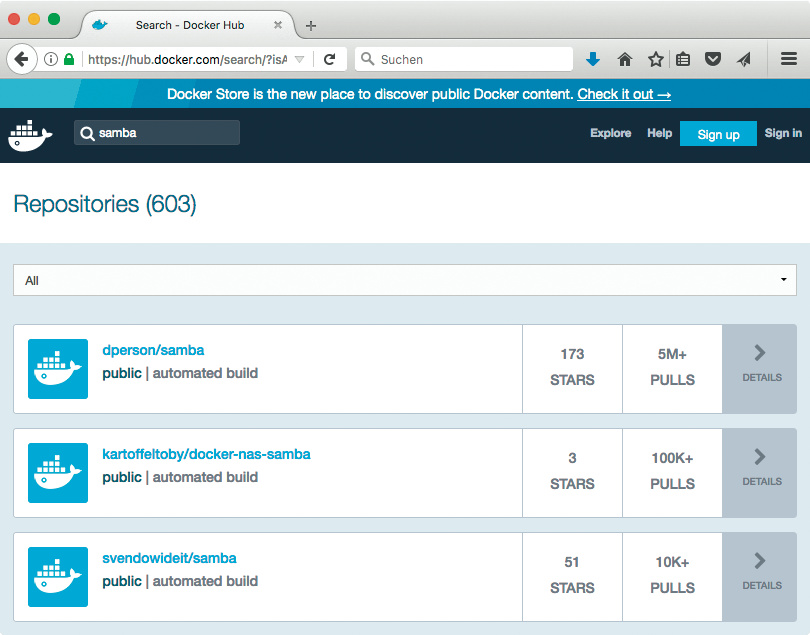The height and width of the screenshot is (635, 810).
Task: Open the Pocket icon in toolbar
Action: coord(713,59)
